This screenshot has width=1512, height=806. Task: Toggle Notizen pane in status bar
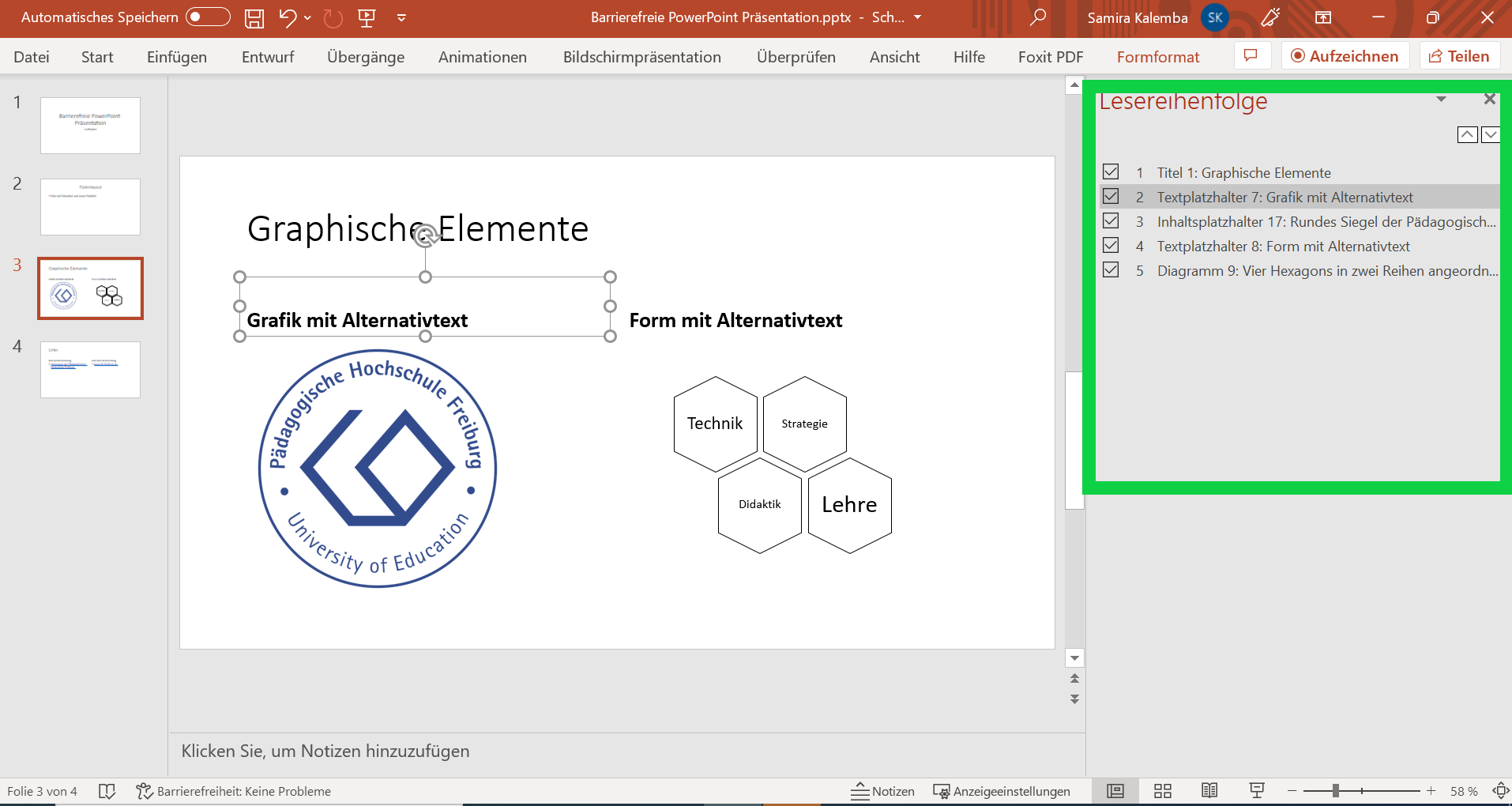coord(883,791)
